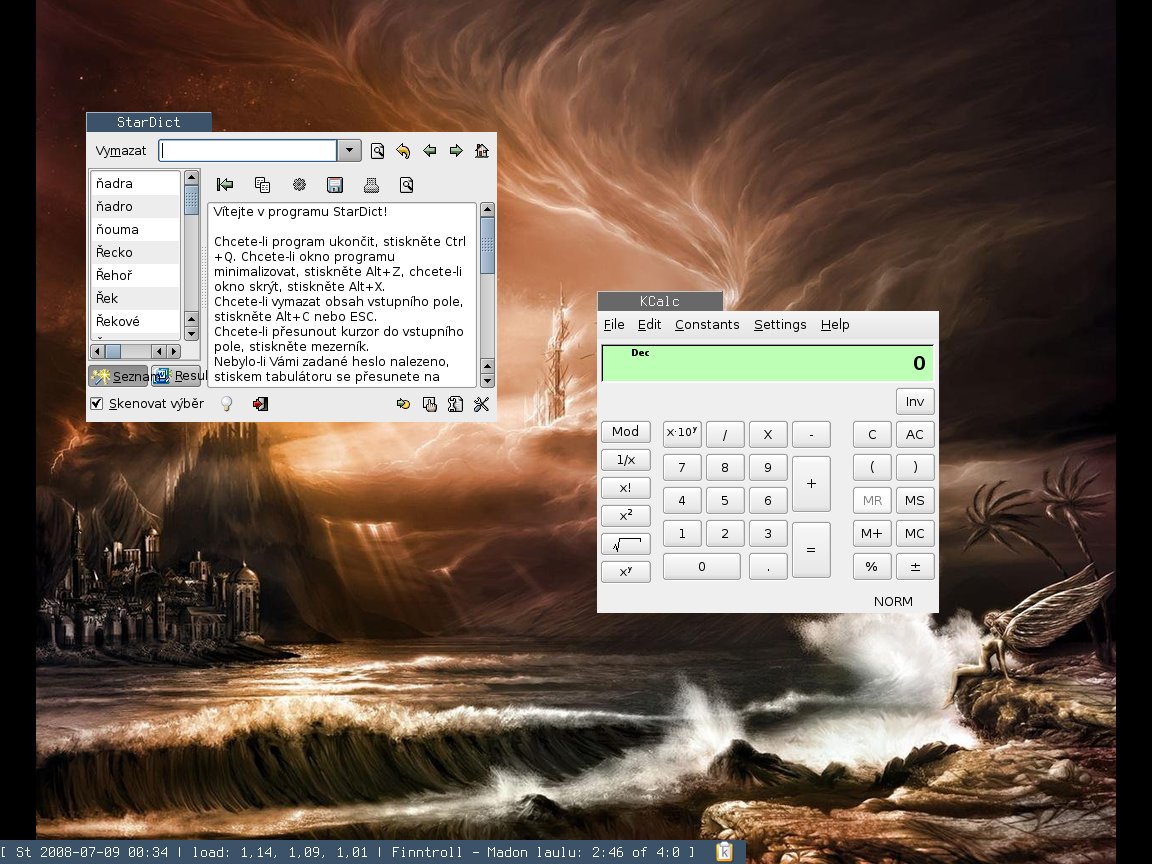Open the Help menu in KCalc
The image size is (1152, 864).
[835, 325]
